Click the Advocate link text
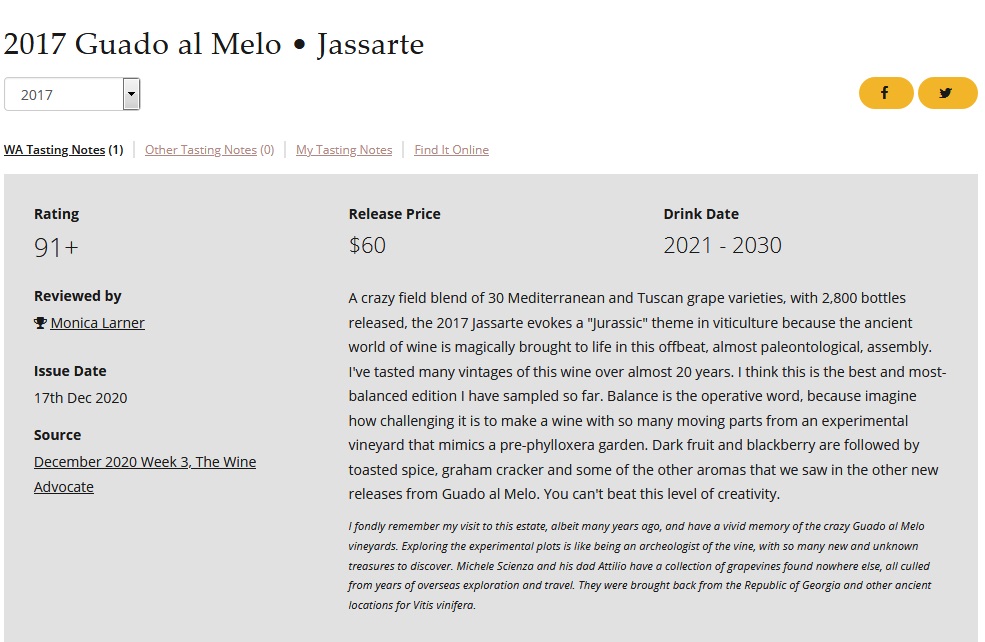This screenshot has height=642, width=985. [63, 487]
